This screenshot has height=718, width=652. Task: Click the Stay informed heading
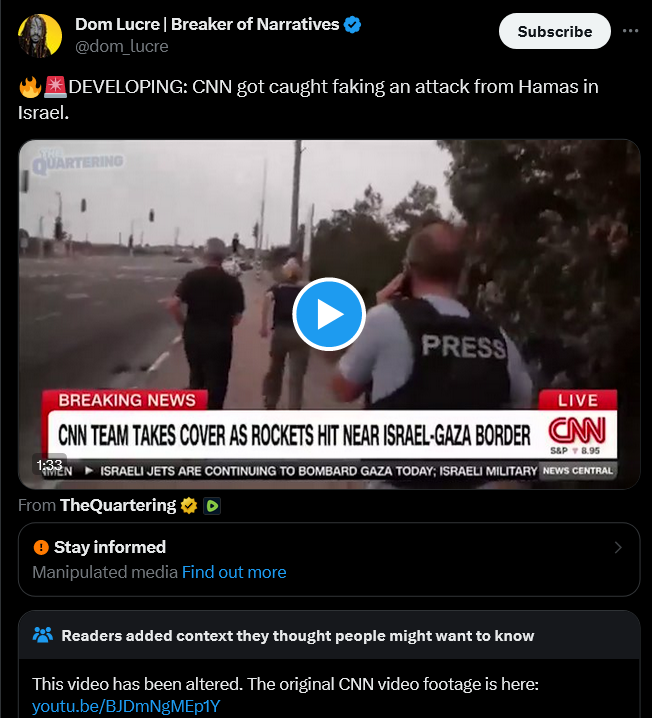[110, 547]
